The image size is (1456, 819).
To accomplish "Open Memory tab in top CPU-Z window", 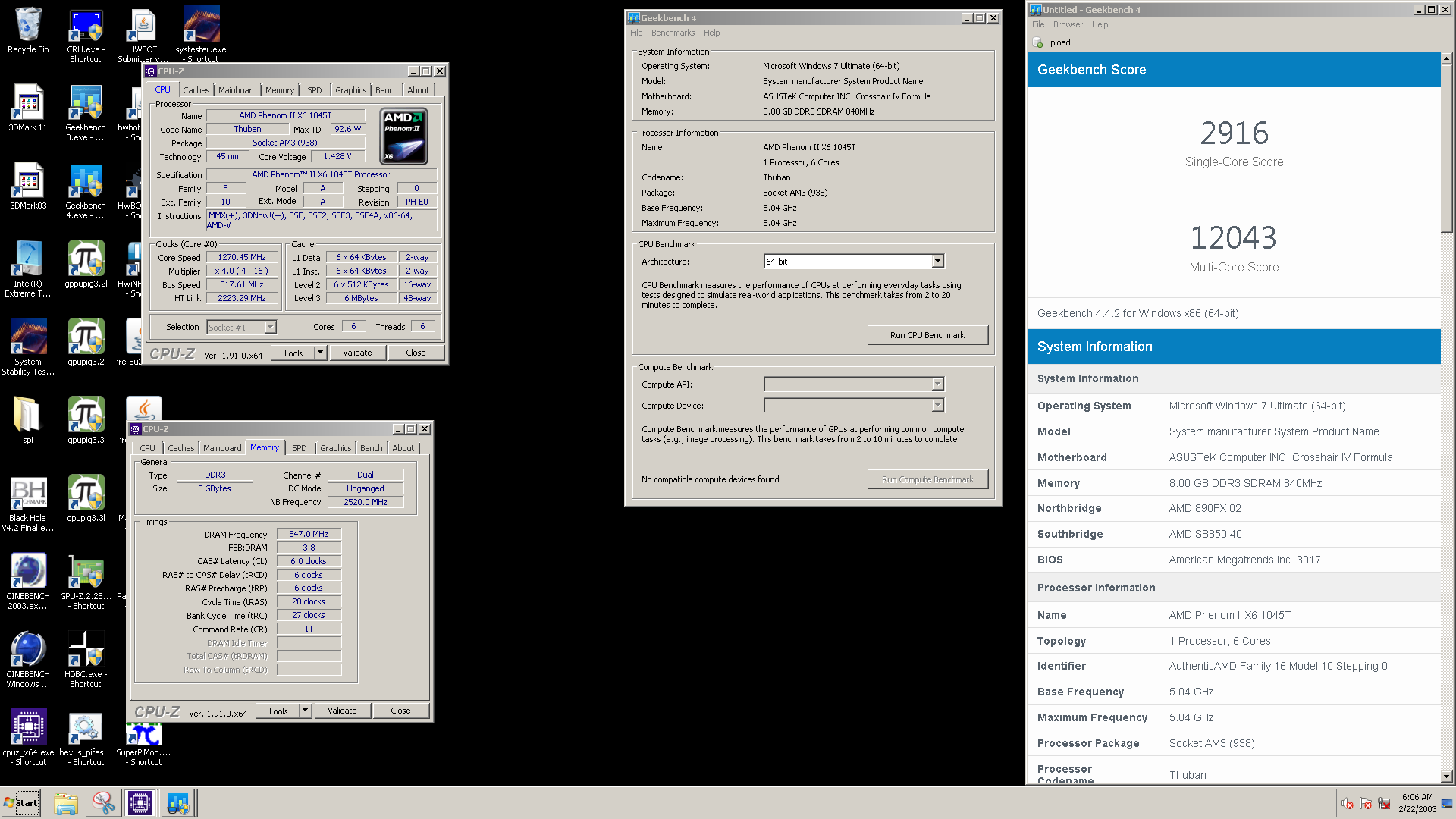I will pyautogui.click(x=280, y=90).
